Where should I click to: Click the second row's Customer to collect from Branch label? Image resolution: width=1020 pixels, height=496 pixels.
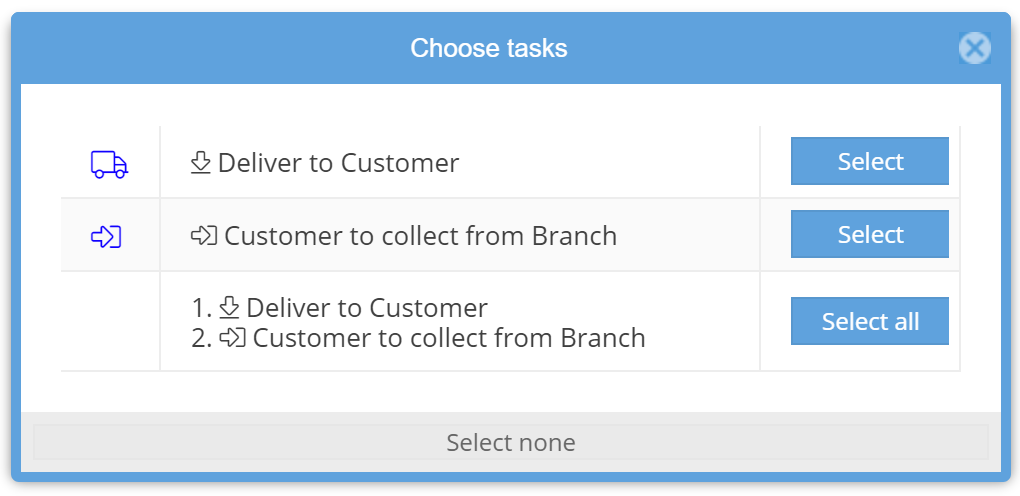[420, 236]
